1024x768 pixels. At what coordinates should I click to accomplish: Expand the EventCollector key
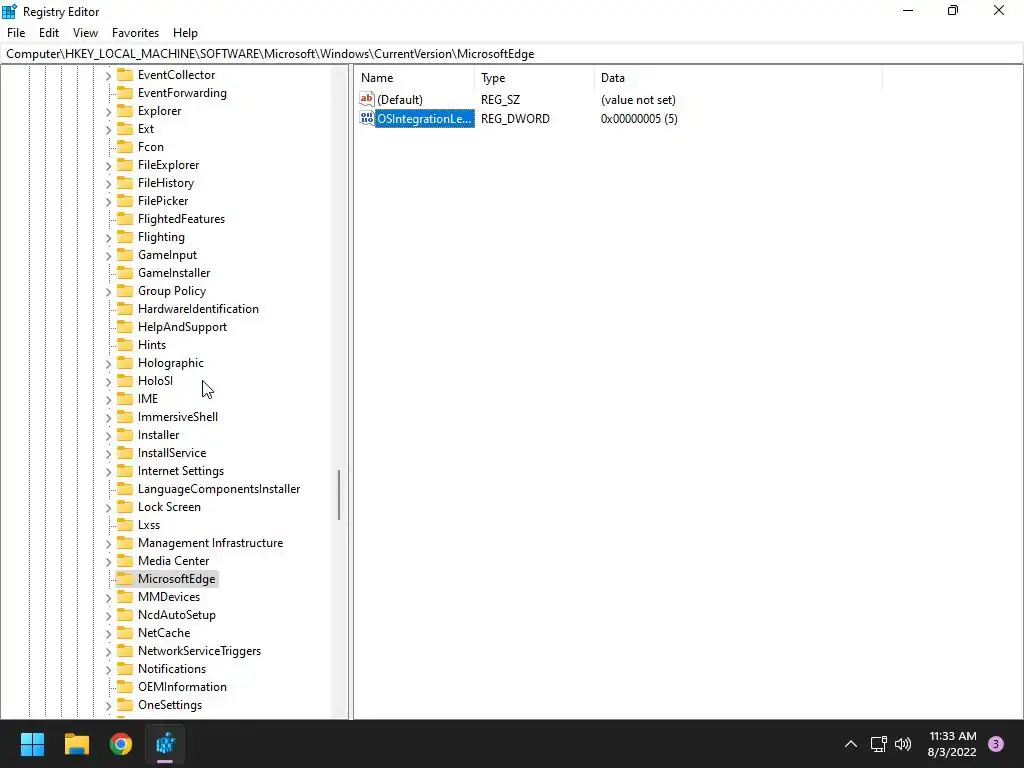[x=108, y=76]
